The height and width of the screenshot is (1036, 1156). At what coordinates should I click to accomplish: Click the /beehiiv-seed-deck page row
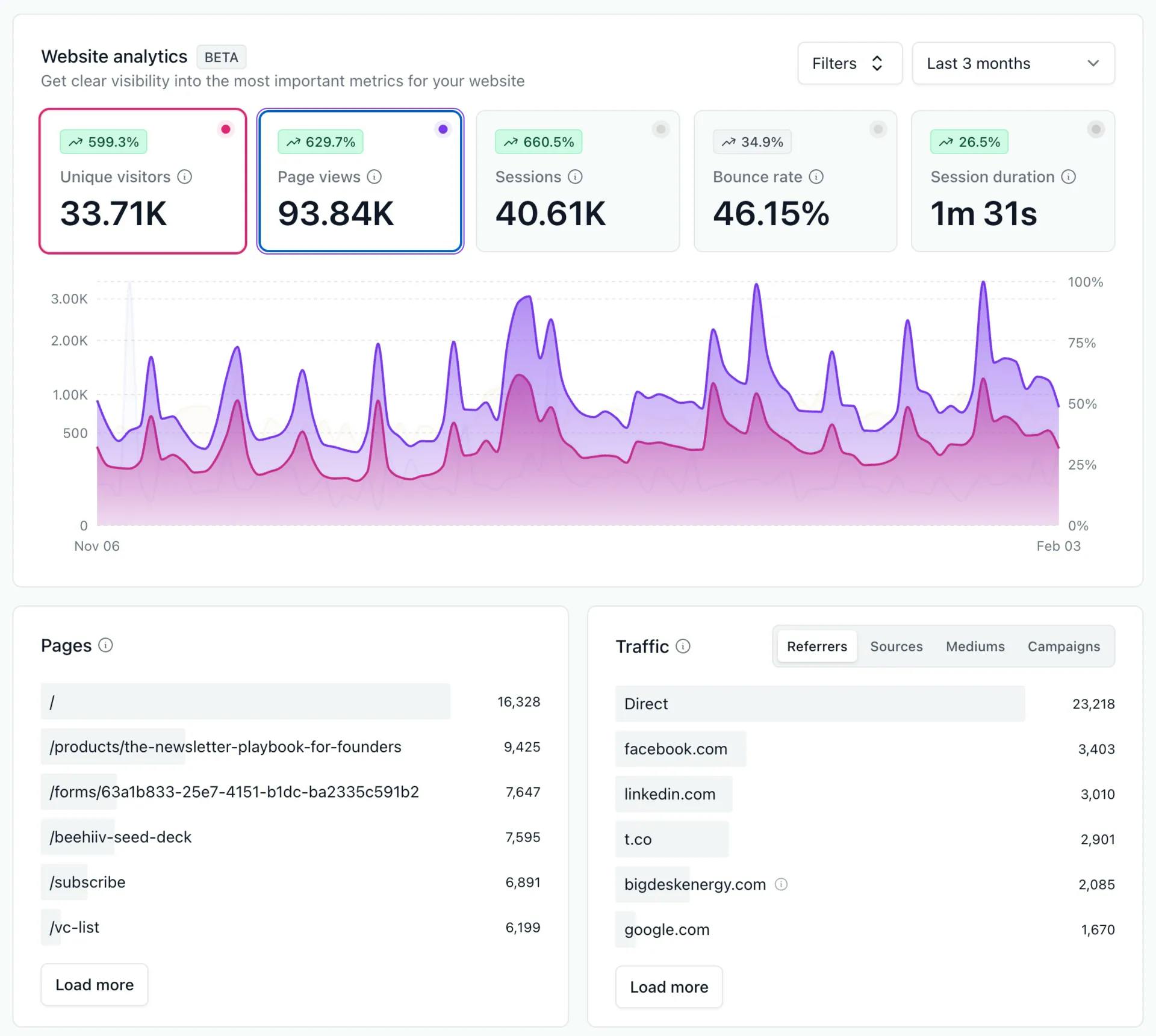point(120,837)
